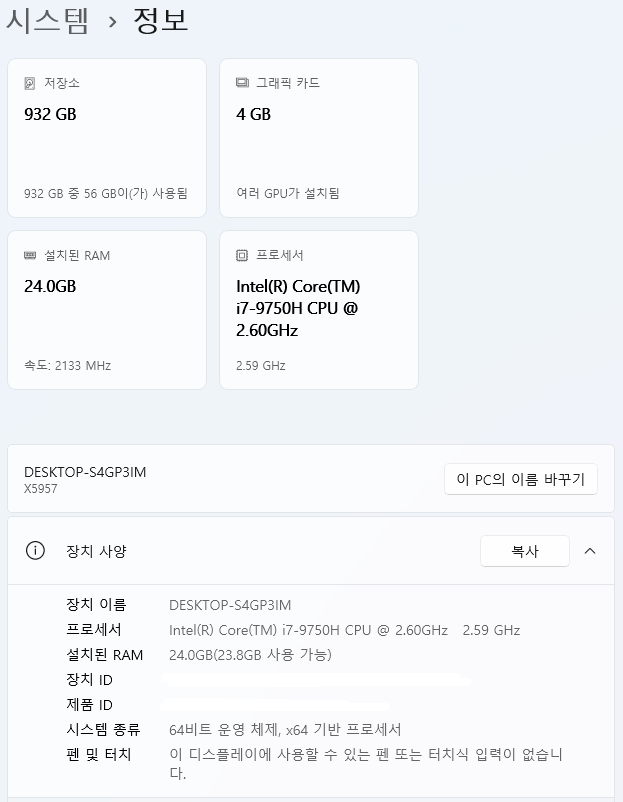Go back to 시스템 breadcrumb
The height and width of the screenshot is (802, 623).
[48, 20]
